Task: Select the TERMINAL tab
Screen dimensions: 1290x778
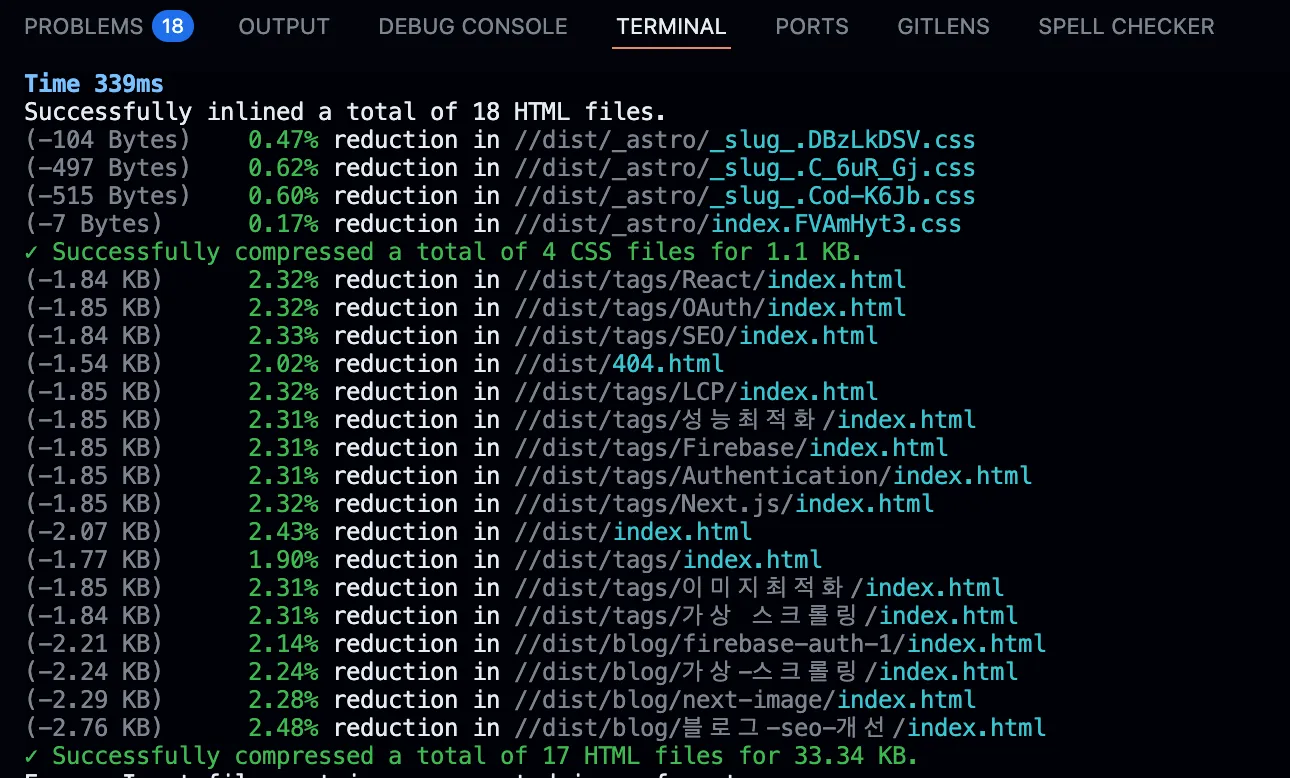Action: (x=671, y=27)
